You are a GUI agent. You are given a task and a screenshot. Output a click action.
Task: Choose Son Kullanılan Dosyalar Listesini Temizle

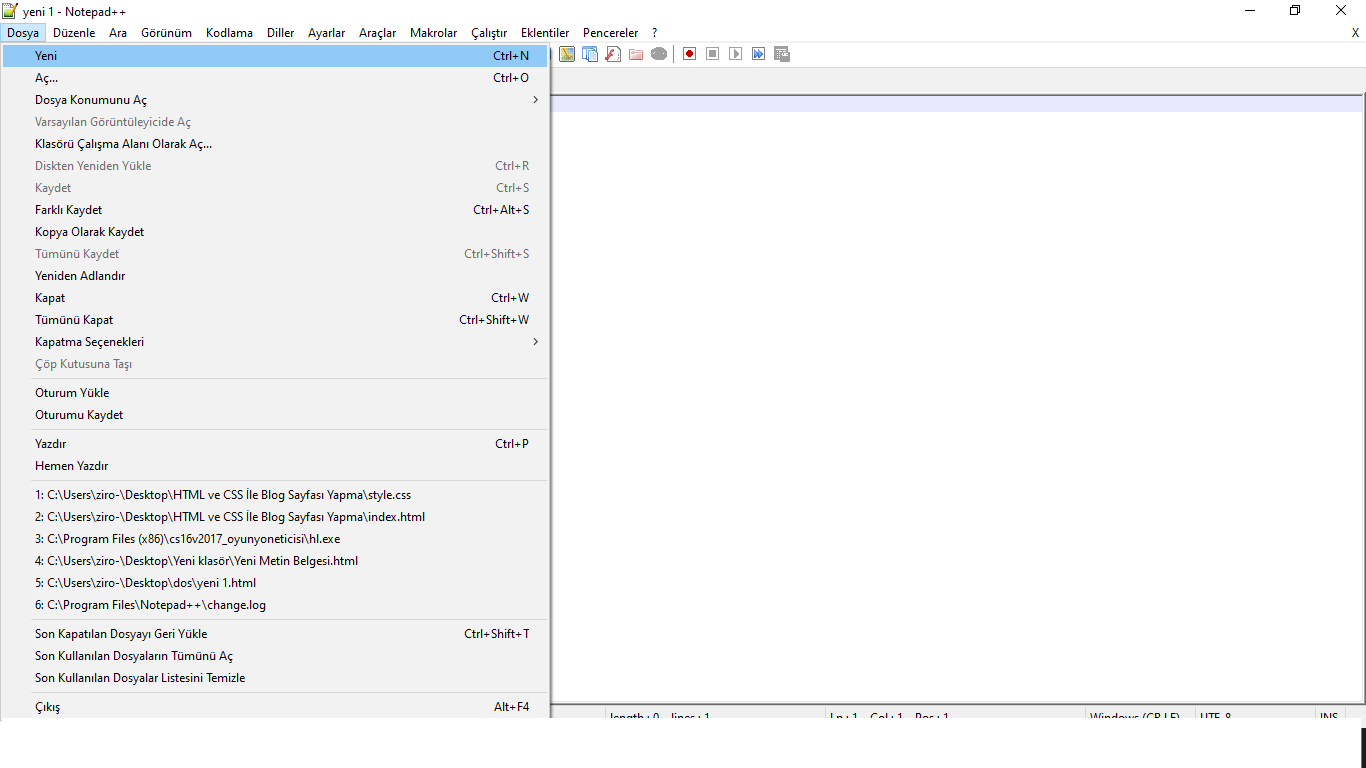pyautogui.click(x=275, y=678)
